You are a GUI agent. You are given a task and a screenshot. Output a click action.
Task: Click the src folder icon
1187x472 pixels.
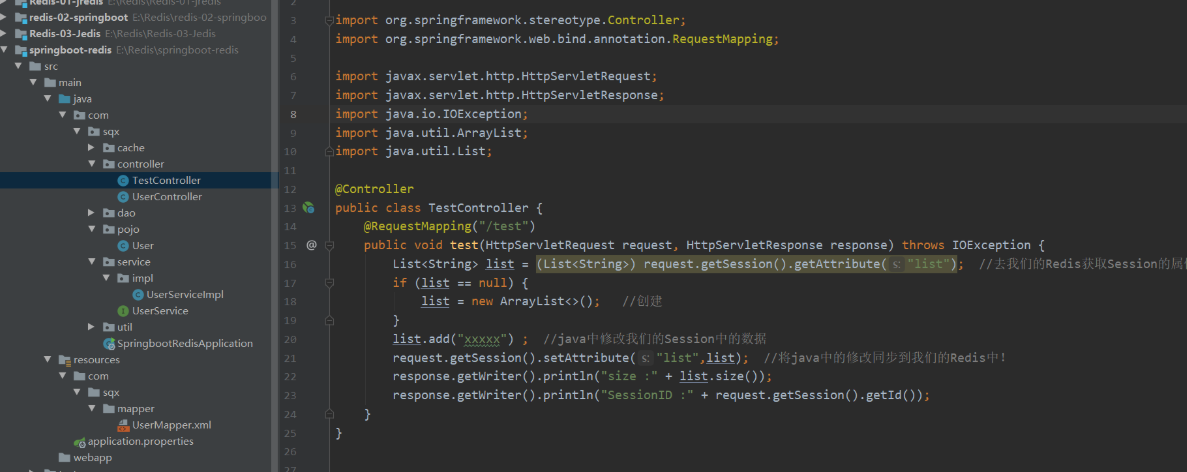pos(36,67)
